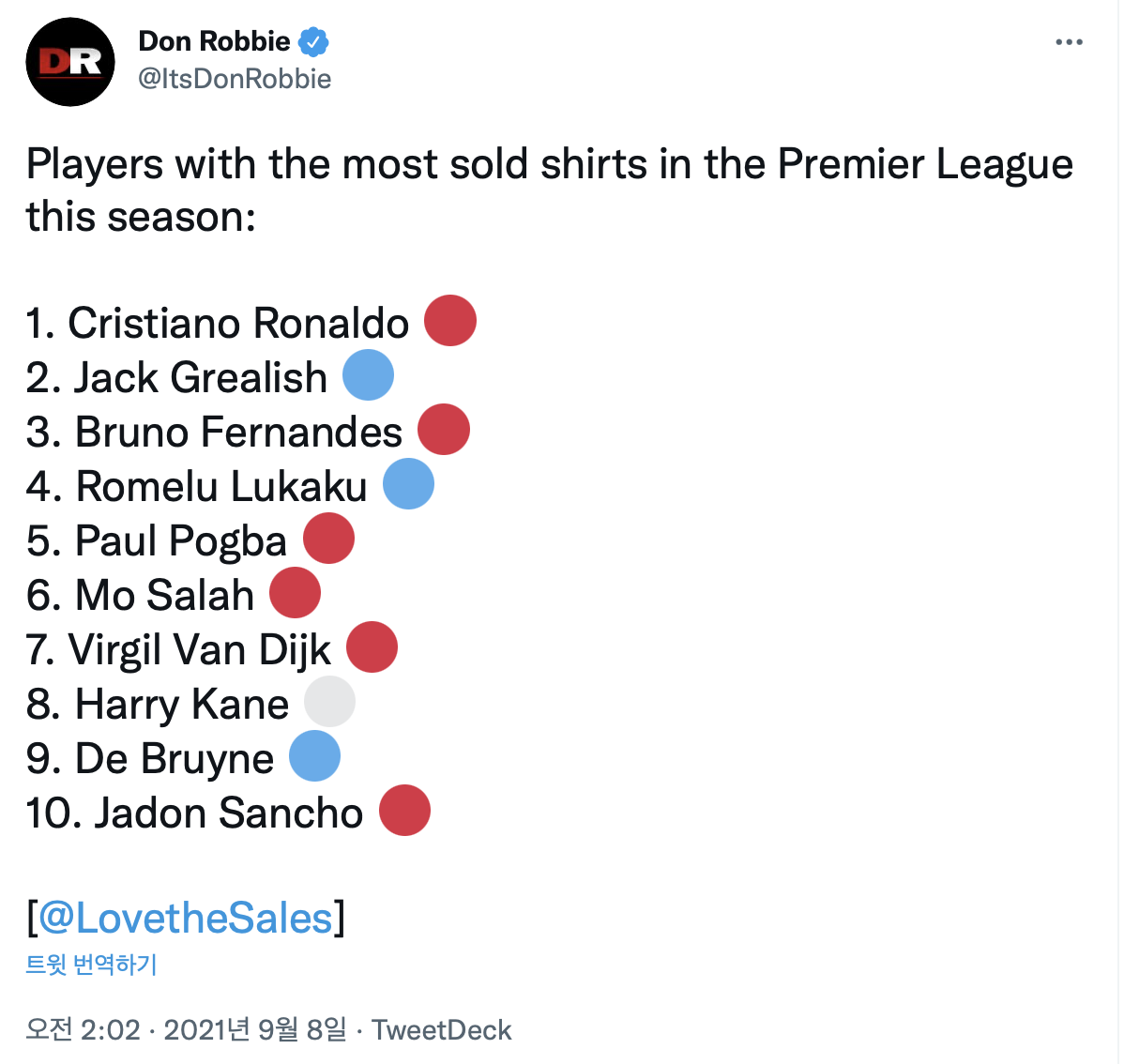Click blue circle next to De Bruyne
The image size is (1124, 1064).
(314, 756)
